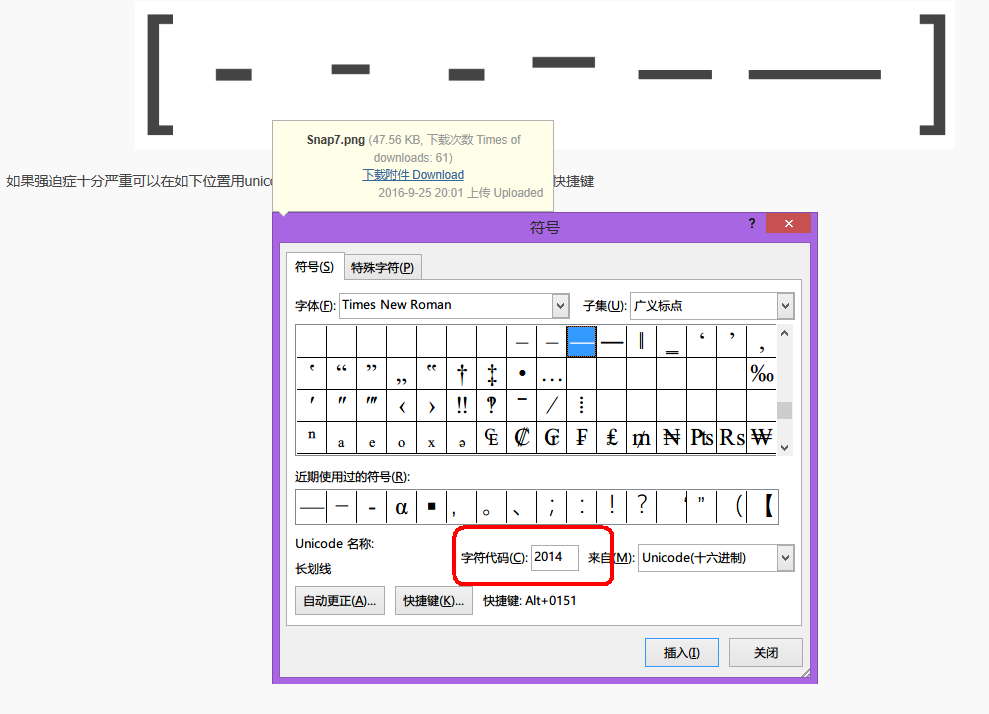Select the per mille ‰ symbol
989x714 pixels.
tap(760, 372)
